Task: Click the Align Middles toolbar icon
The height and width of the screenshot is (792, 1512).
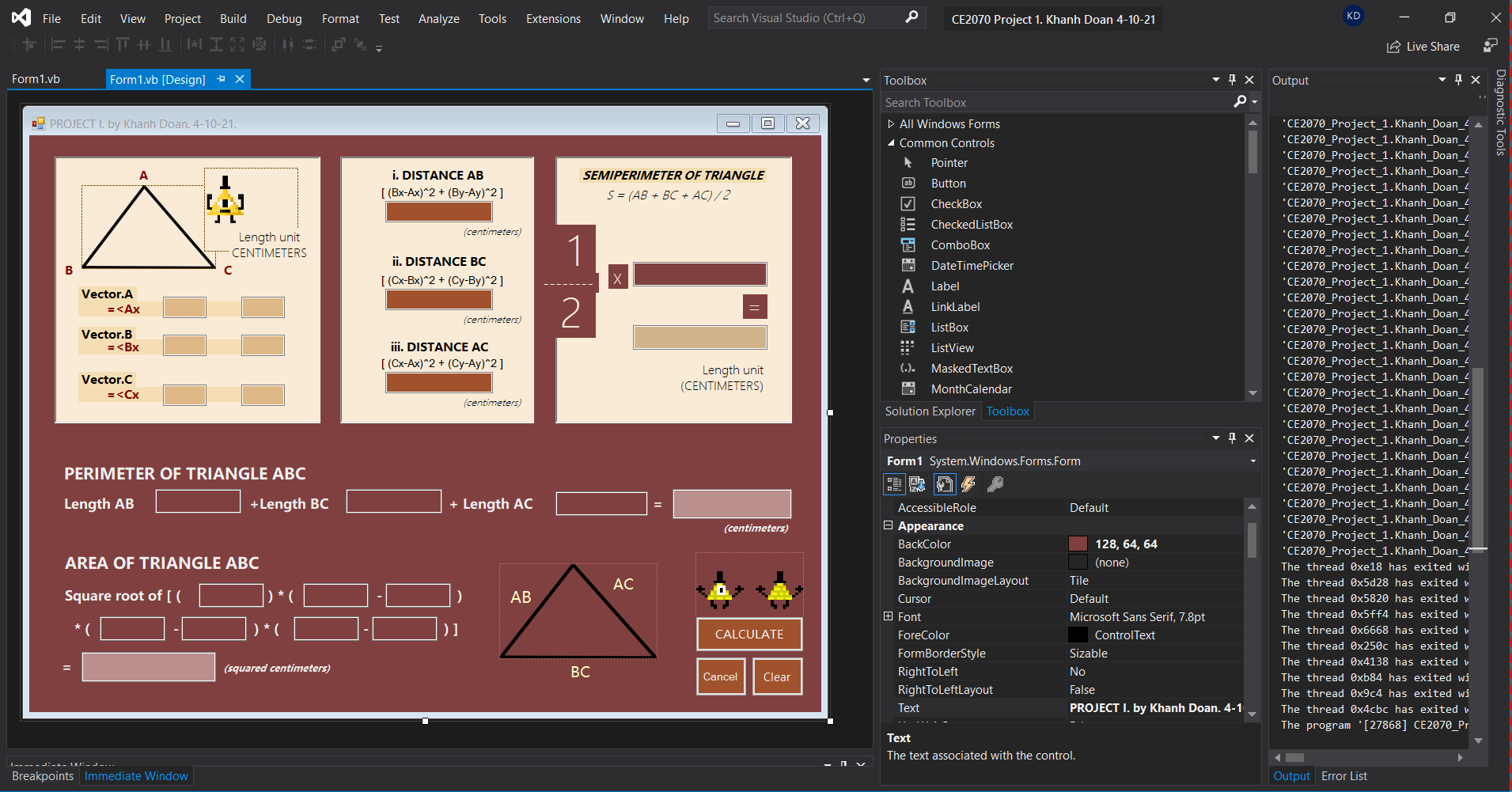Action: click(144, 45)
